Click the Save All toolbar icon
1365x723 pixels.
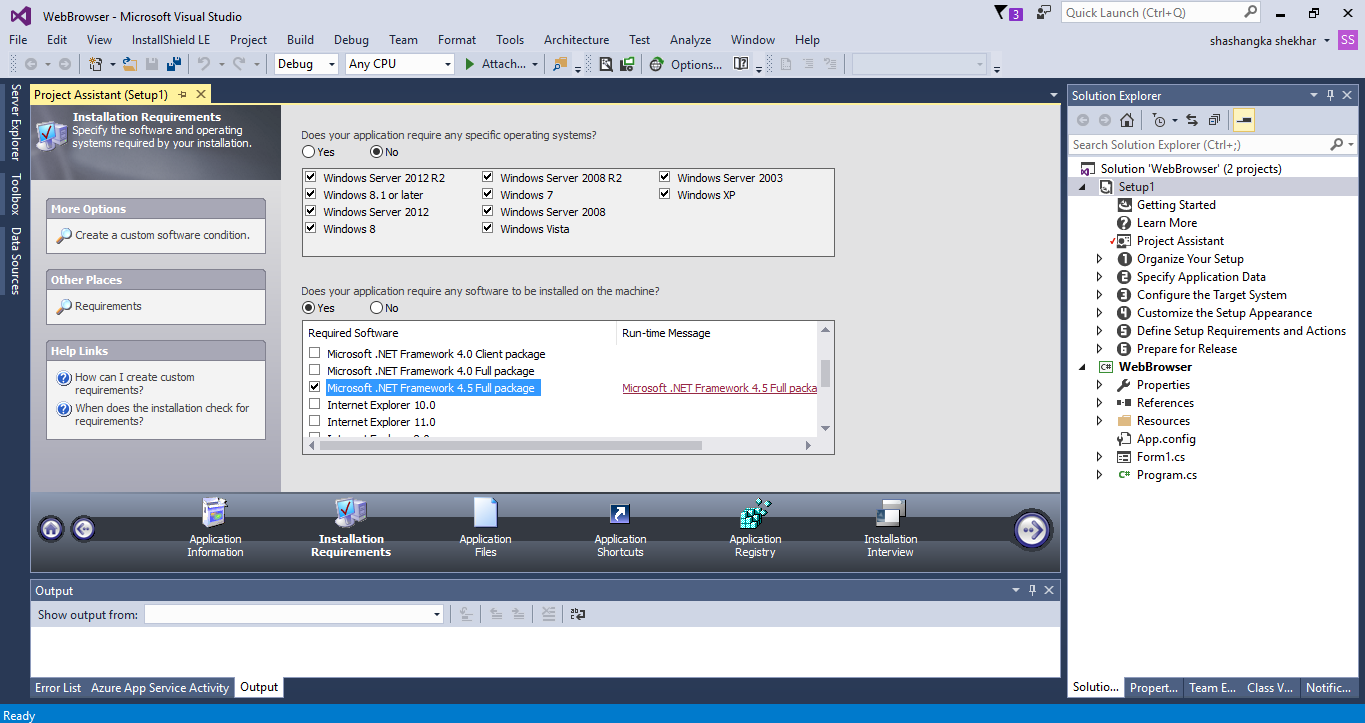pos(174,64)
